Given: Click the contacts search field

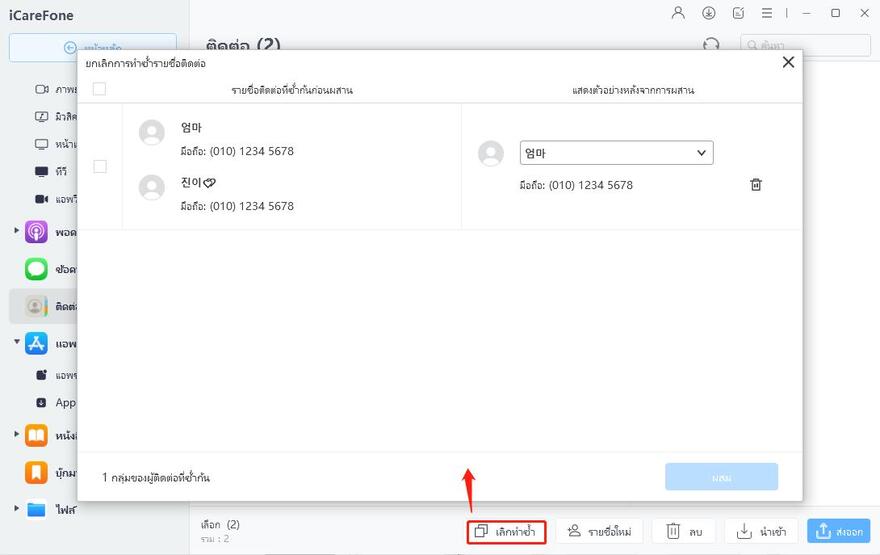Looking at the screenshot, I should point(805,45).
